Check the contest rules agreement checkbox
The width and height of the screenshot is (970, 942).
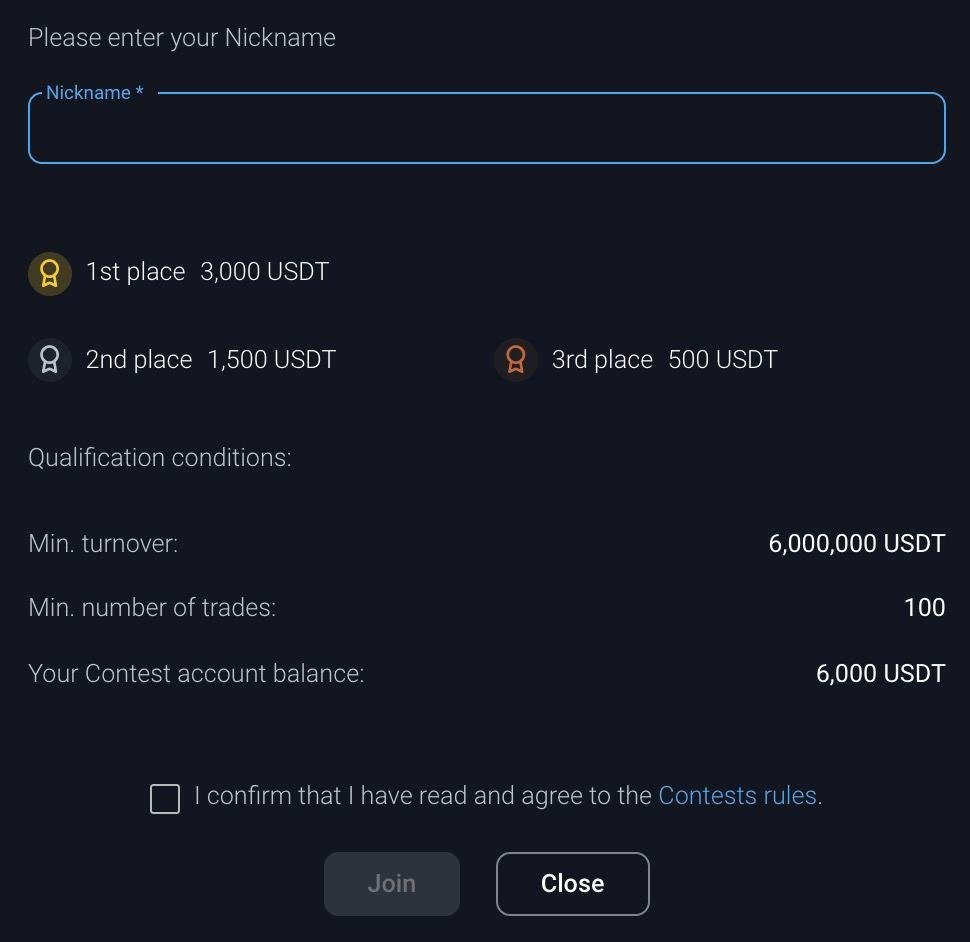click(165, 799)
